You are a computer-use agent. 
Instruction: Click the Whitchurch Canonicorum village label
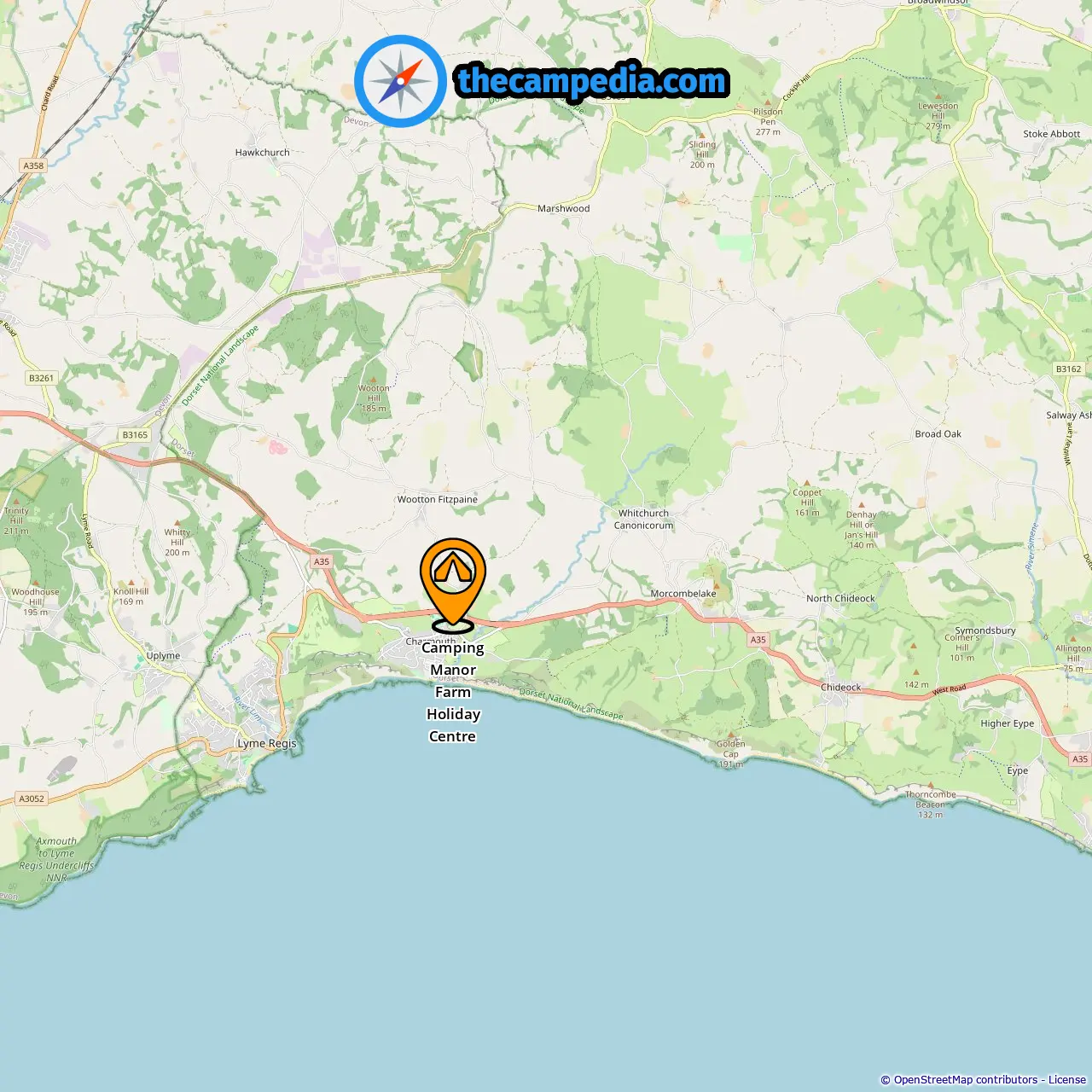pyautogui.click(x=644, y=520)
